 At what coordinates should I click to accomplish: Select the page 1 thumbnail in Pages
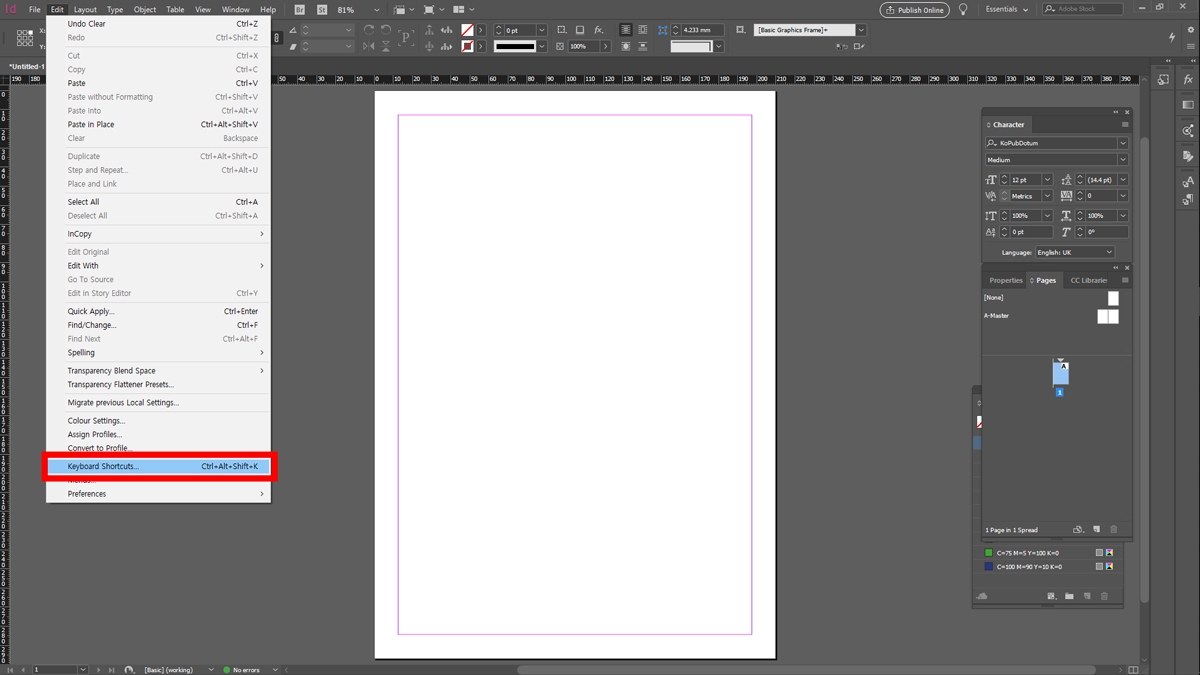[x=1060, y=373]
